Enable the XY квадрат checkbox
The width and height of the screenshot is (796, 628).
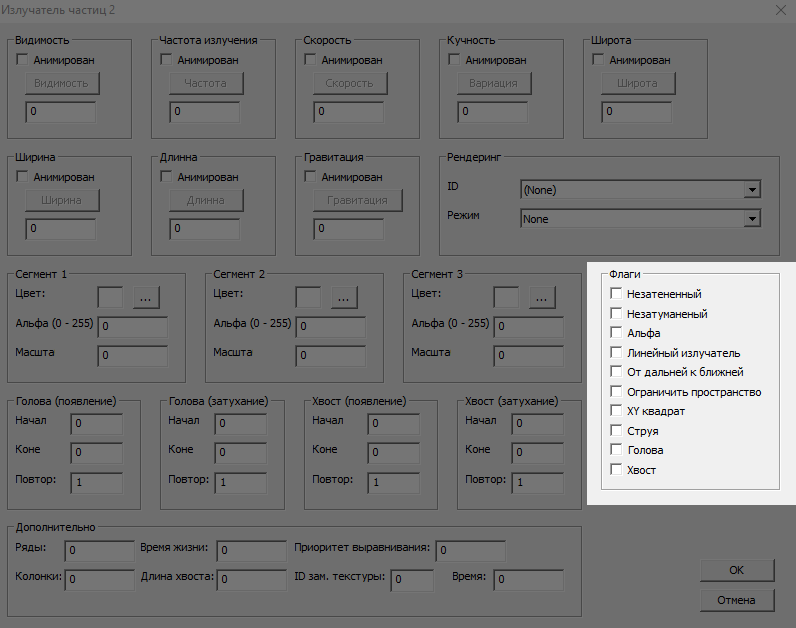616,411
